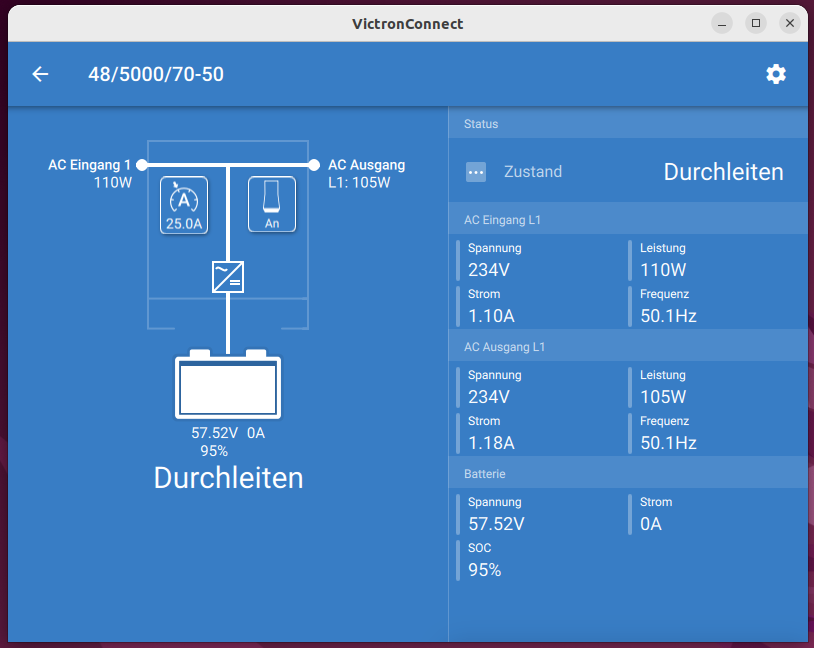Click the device title 48/5000/70-50
Image resolution: width=814 pixels, height=648 pixels.
[156, 74]
